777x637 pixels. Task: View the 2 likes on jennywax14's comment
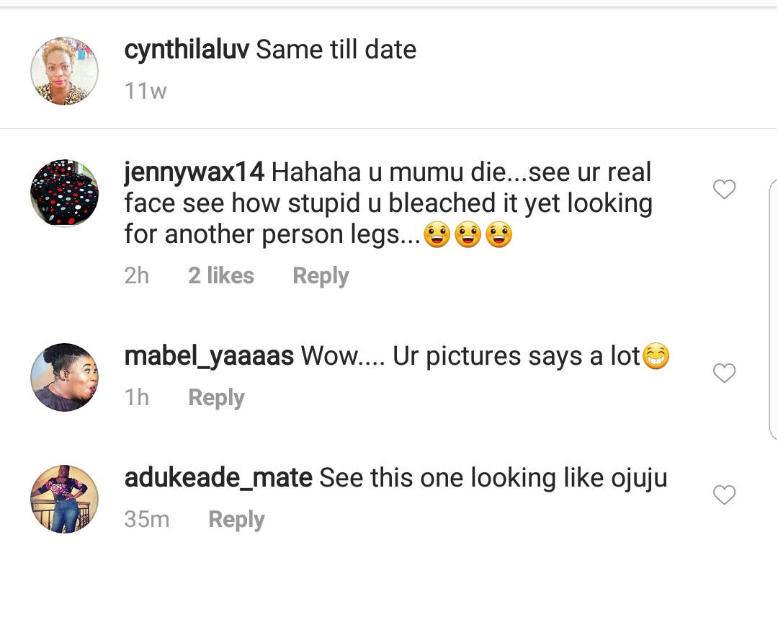[x=221, y=276]
